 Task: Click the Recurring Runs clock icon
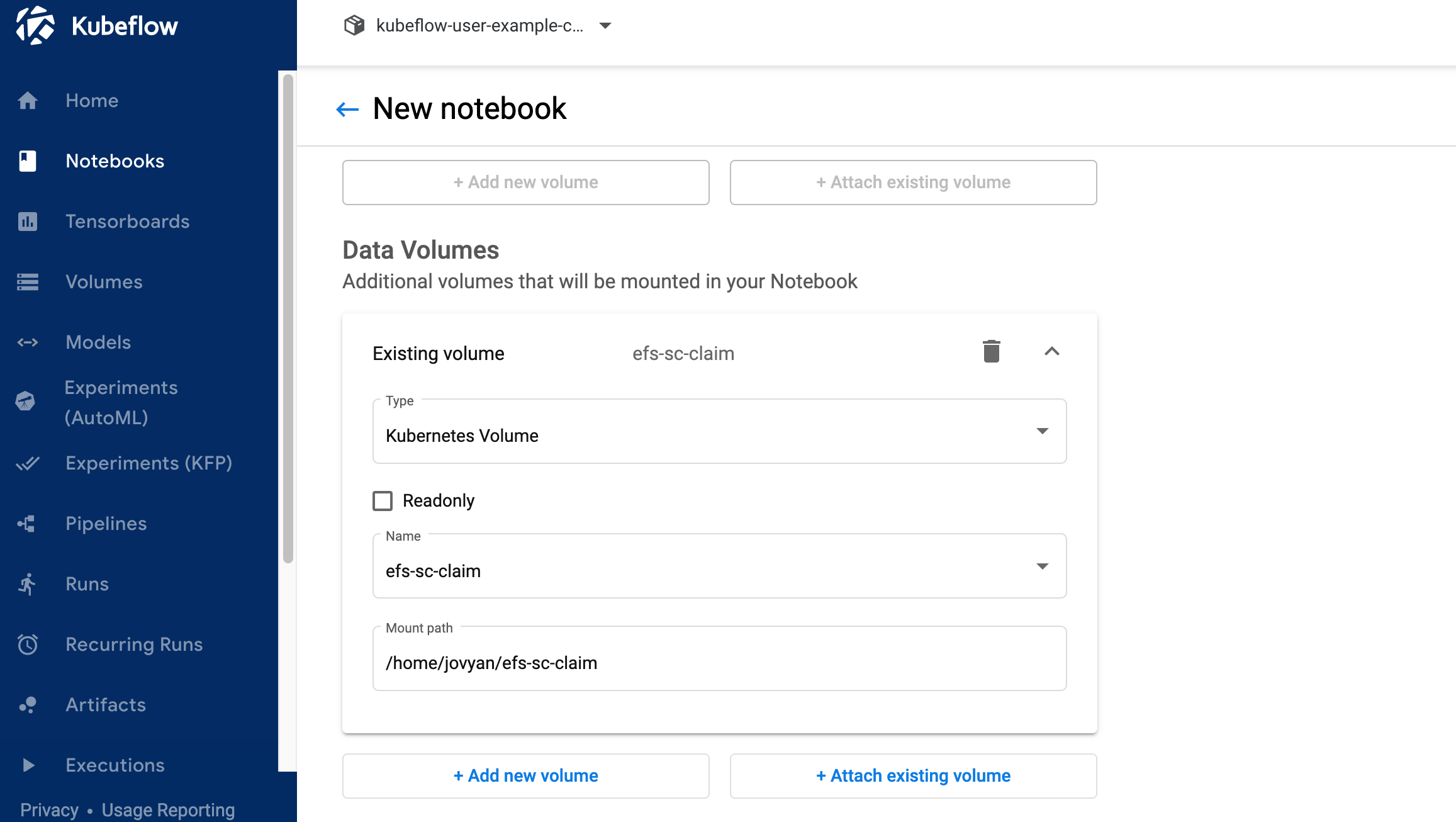point(28,645)
